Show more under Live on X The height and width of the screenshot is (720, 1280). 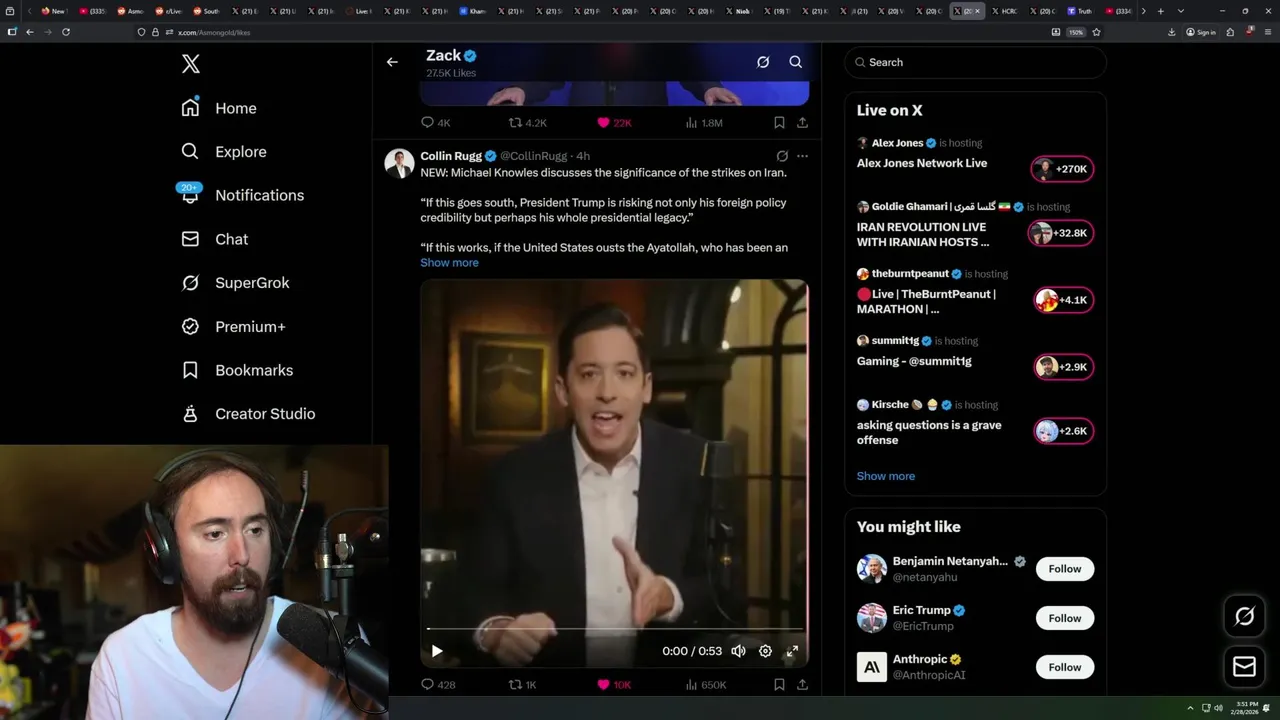pos(886,476)
